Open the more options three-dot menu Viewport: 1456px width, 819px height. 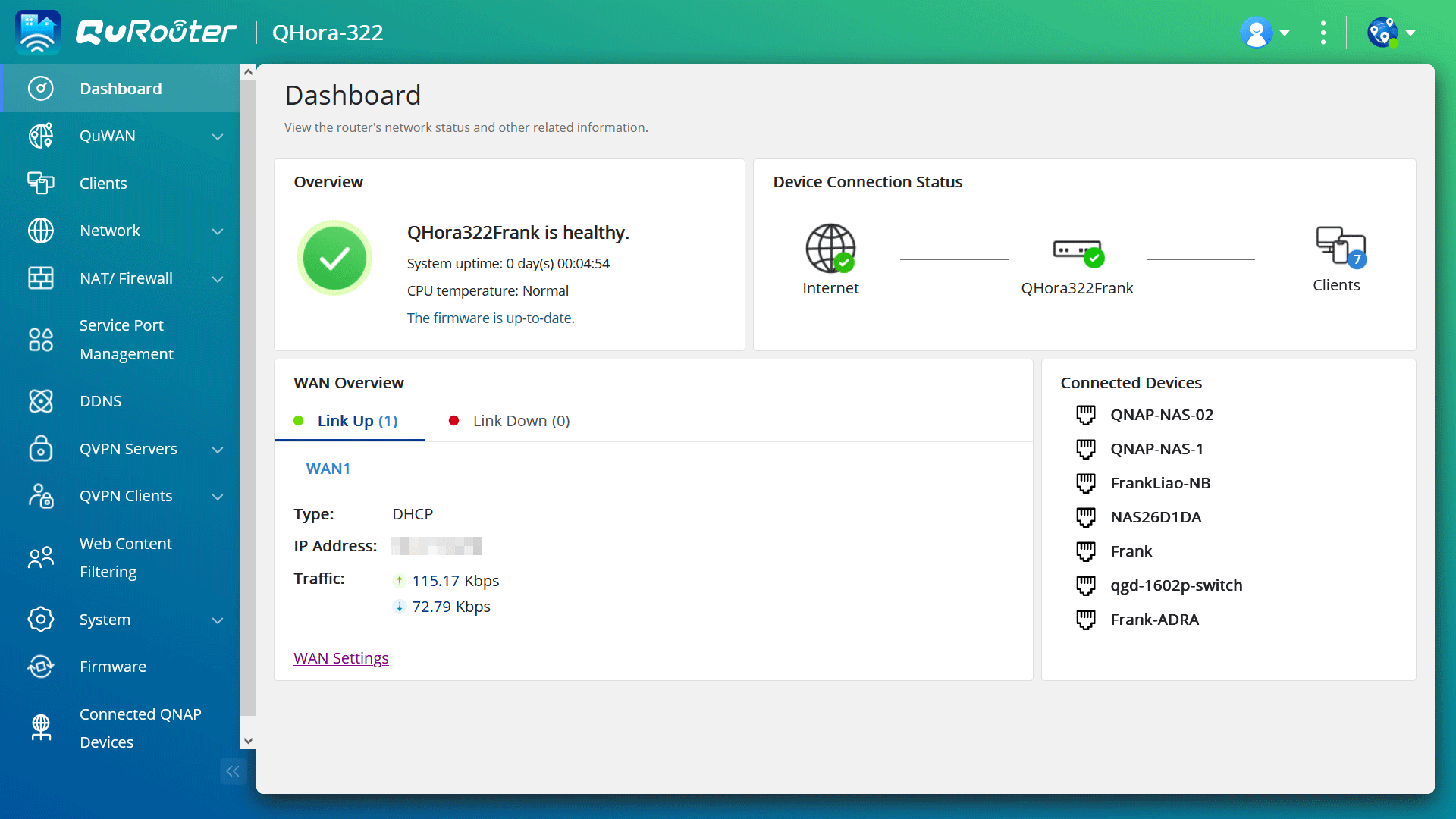point(1323,32)
